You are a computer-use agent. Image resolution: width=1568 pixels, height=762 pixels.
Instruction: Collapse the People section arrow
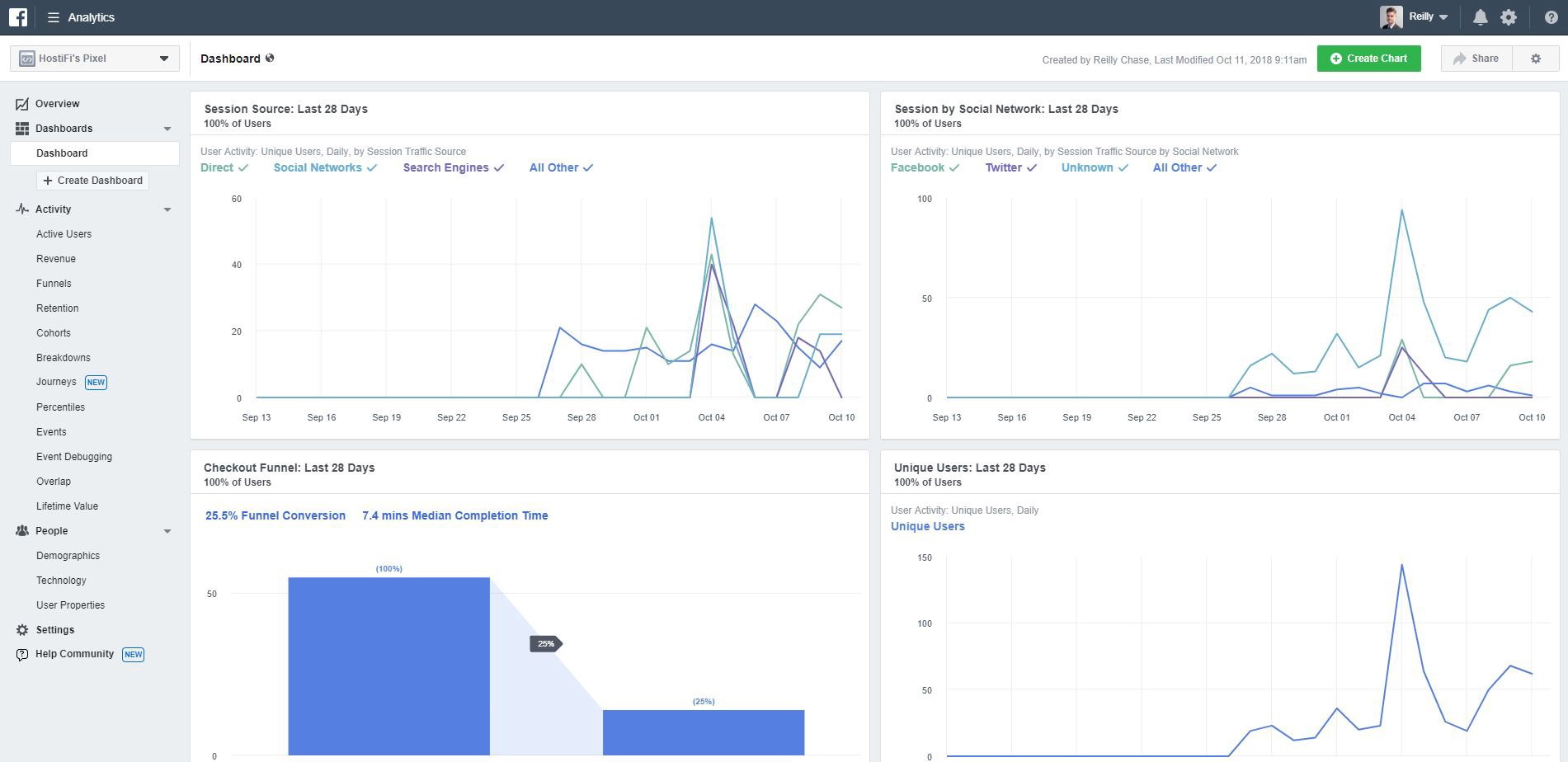tap(167, 531)
